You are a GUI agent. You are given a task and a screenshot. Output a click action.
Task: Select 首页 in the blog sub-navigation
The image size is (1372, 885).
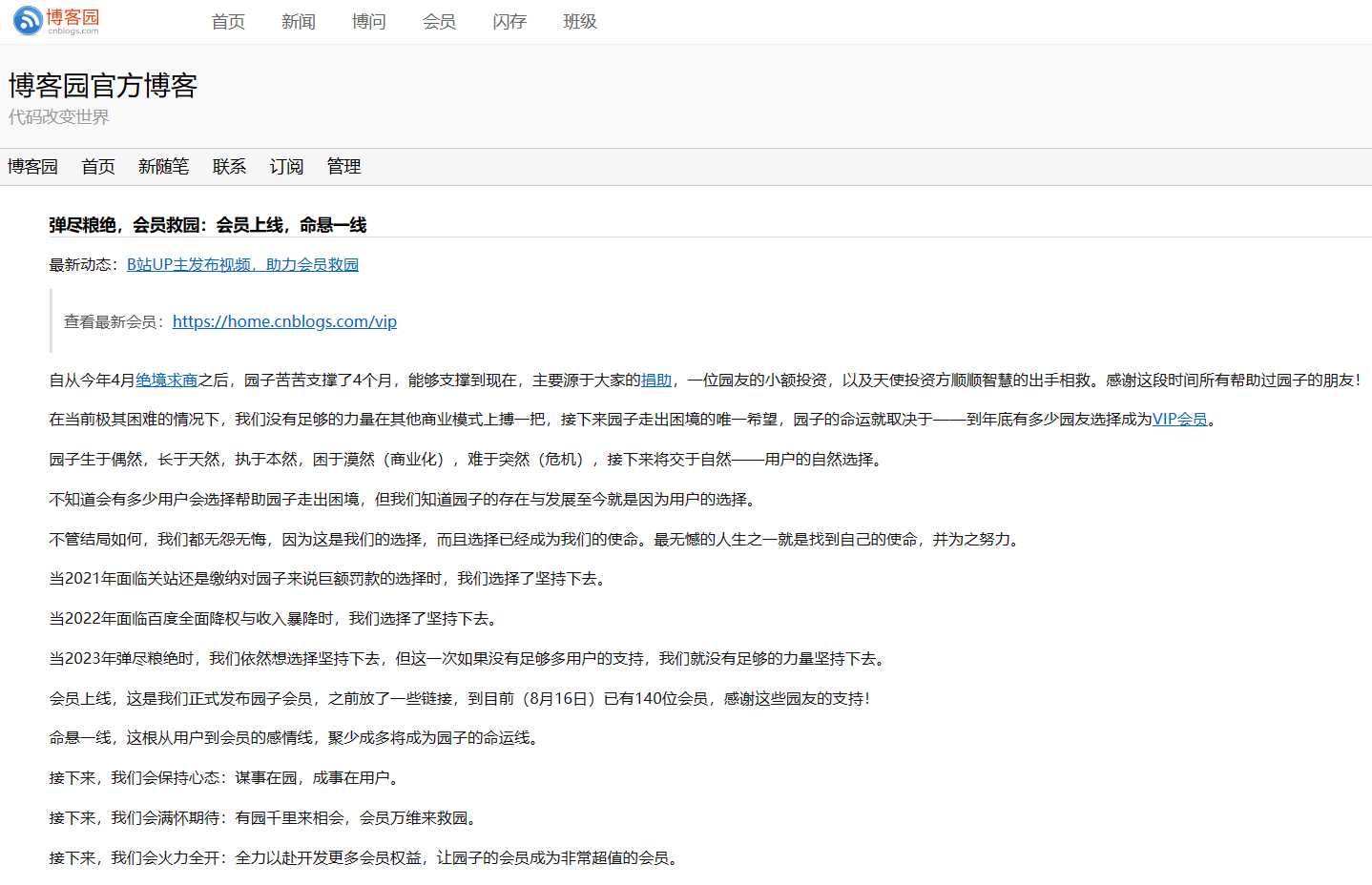(x=97, y=167)
